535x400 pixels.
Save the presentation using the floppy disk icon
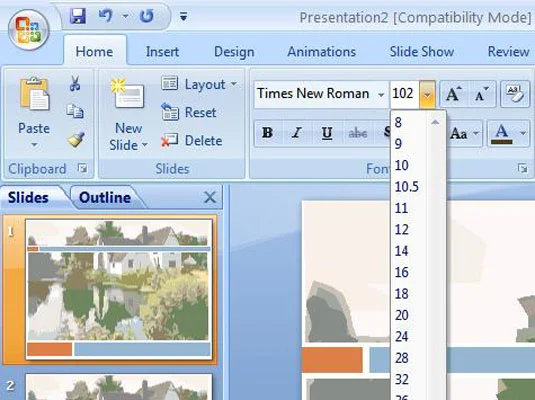pos(78,16)
